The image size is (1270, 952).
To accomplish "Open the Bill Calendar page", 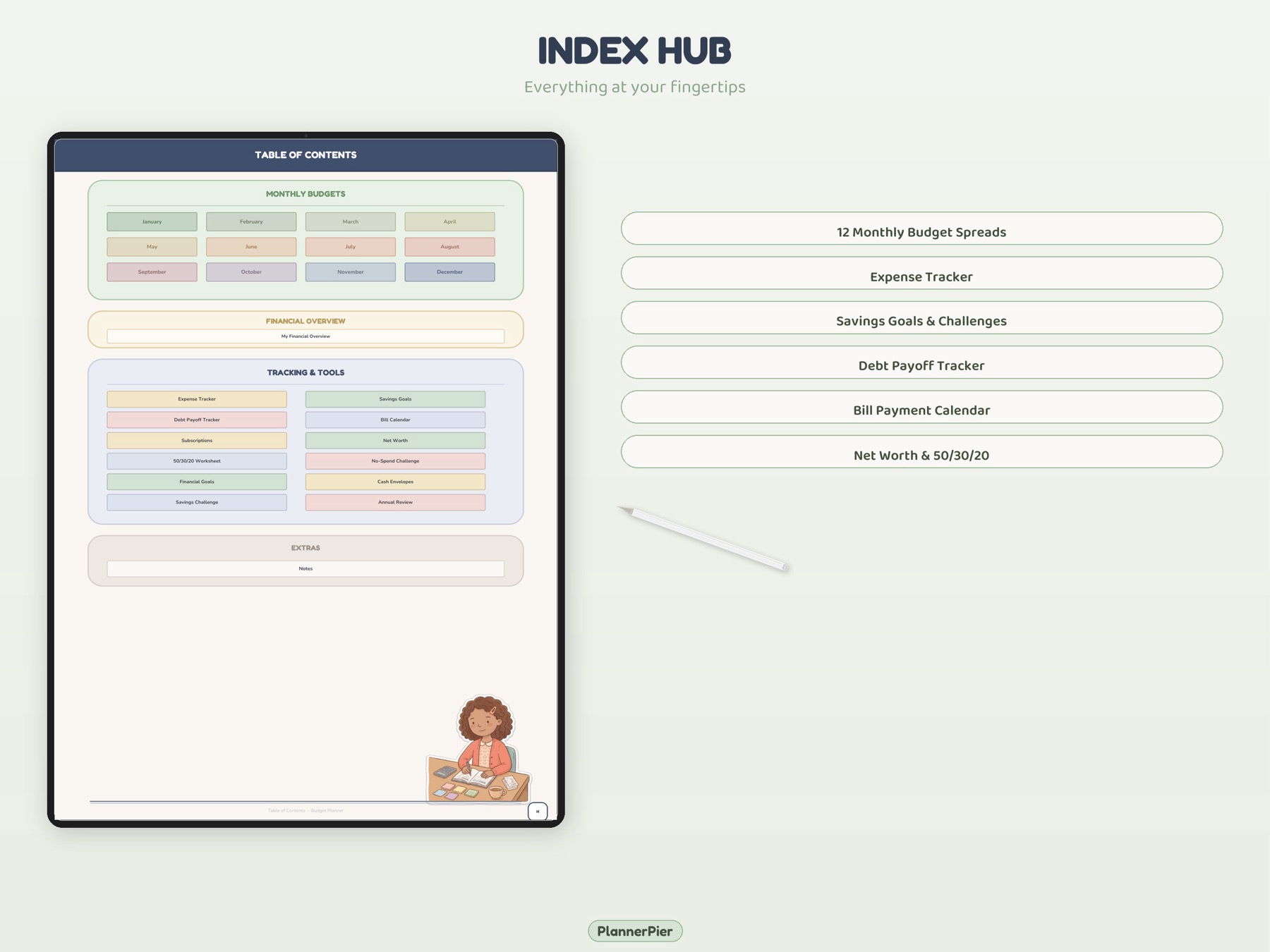I will click(395, 420).
